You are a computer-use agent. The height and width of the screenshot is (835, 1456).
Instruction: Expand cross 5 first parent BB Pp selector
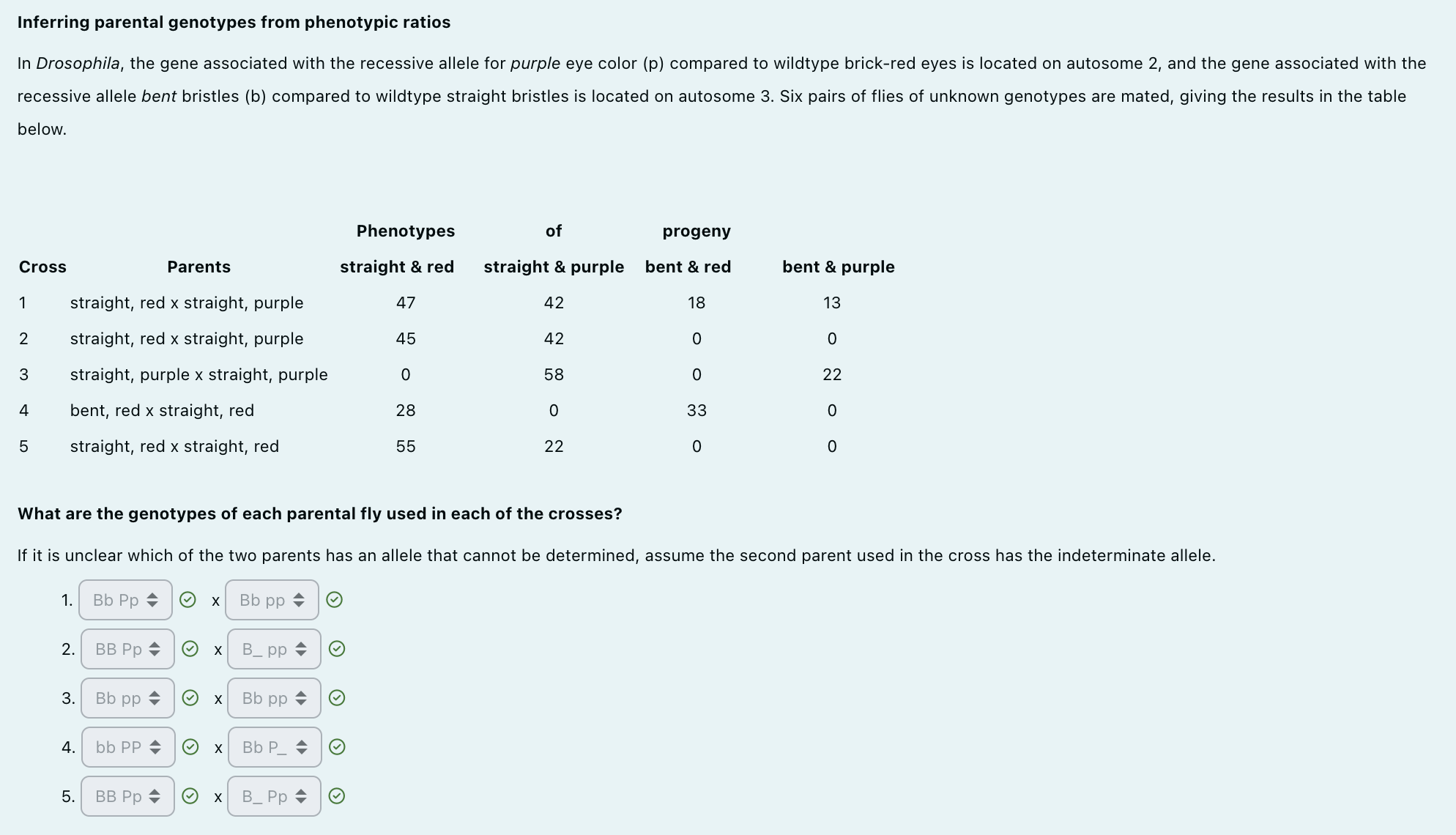[x=127, y=796]
